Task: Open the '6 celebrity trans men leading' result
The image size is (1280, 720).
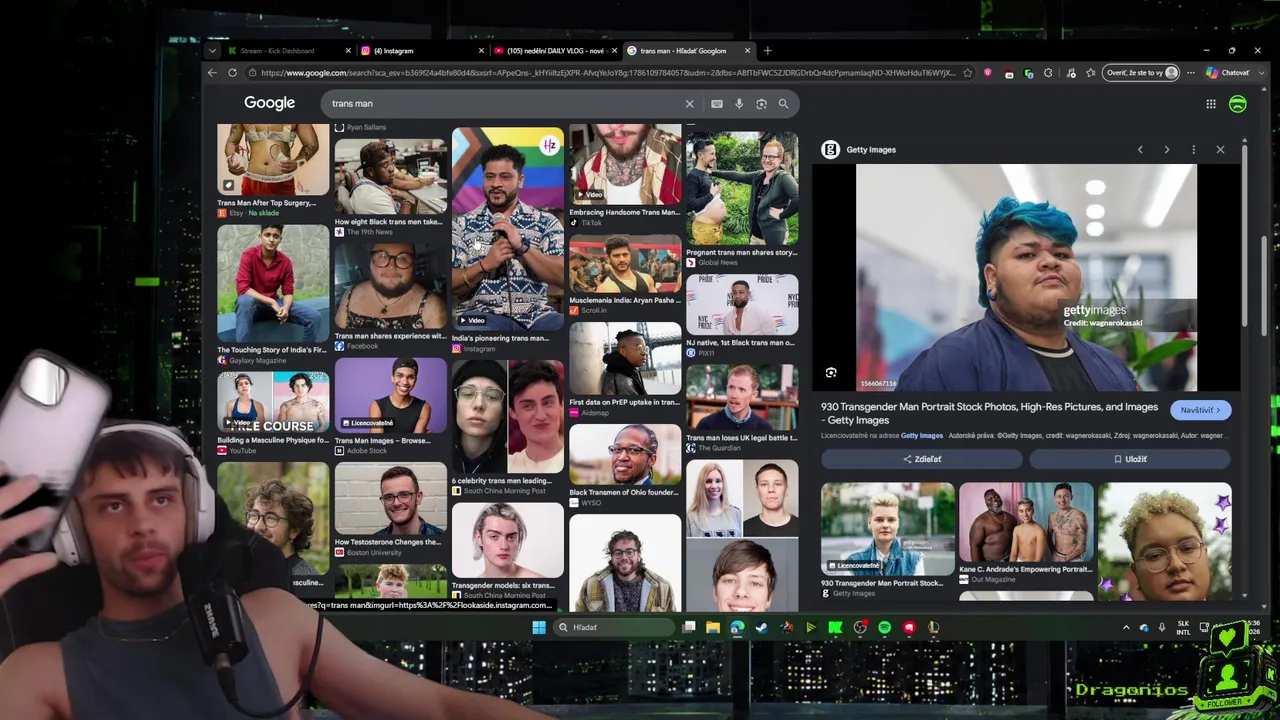Action: [x=507, y=429]
